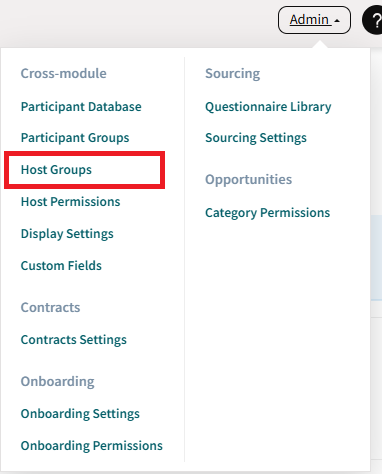This screenshot has width=382, height=474.
Task: Click the Sourcing section heading
Action: pyautogui.click(x=233, y=74)
